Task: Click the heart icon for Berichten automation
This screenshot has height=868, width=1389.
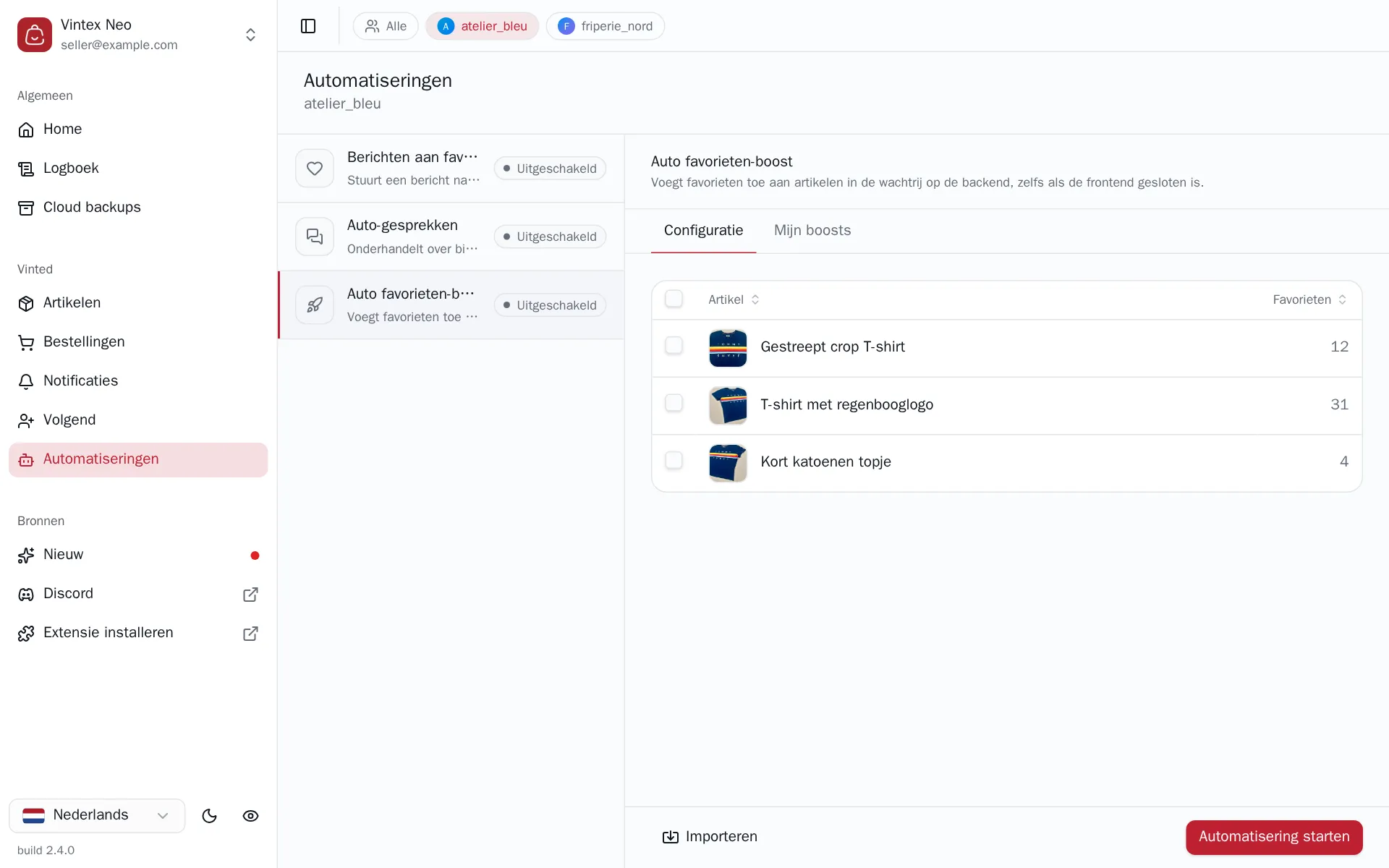Action: pyautogui.click(x=315, y=169)
